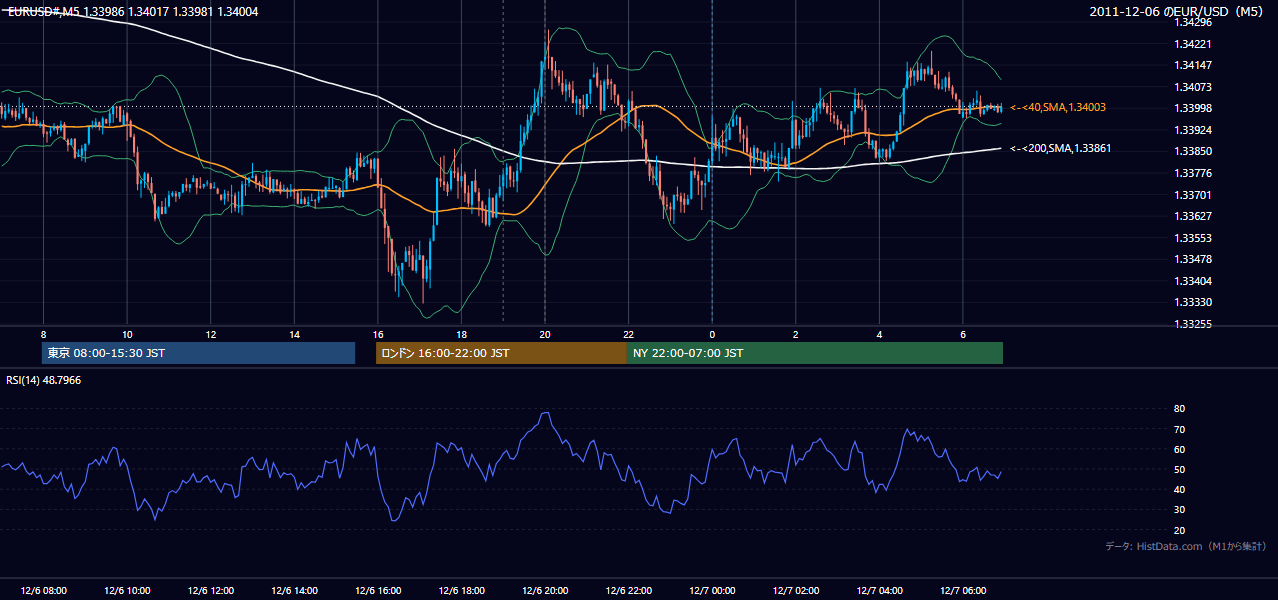Click price axis value 1.33627
This screenshot has width=1278, height=600.
[1194, 216]
